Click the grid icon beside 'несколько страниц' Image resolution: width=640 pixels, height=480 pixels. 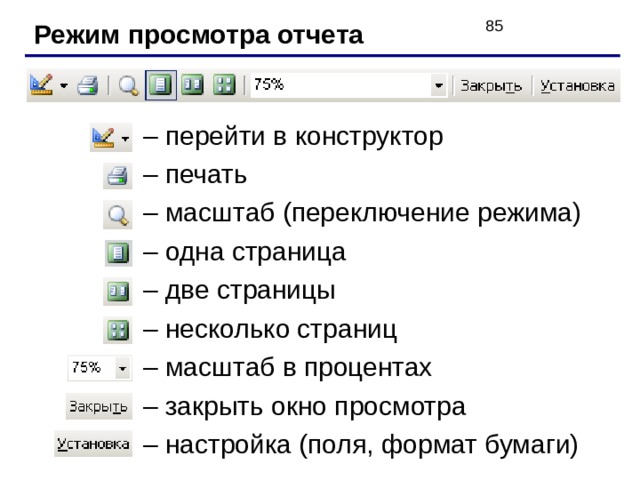coord(118,330)
